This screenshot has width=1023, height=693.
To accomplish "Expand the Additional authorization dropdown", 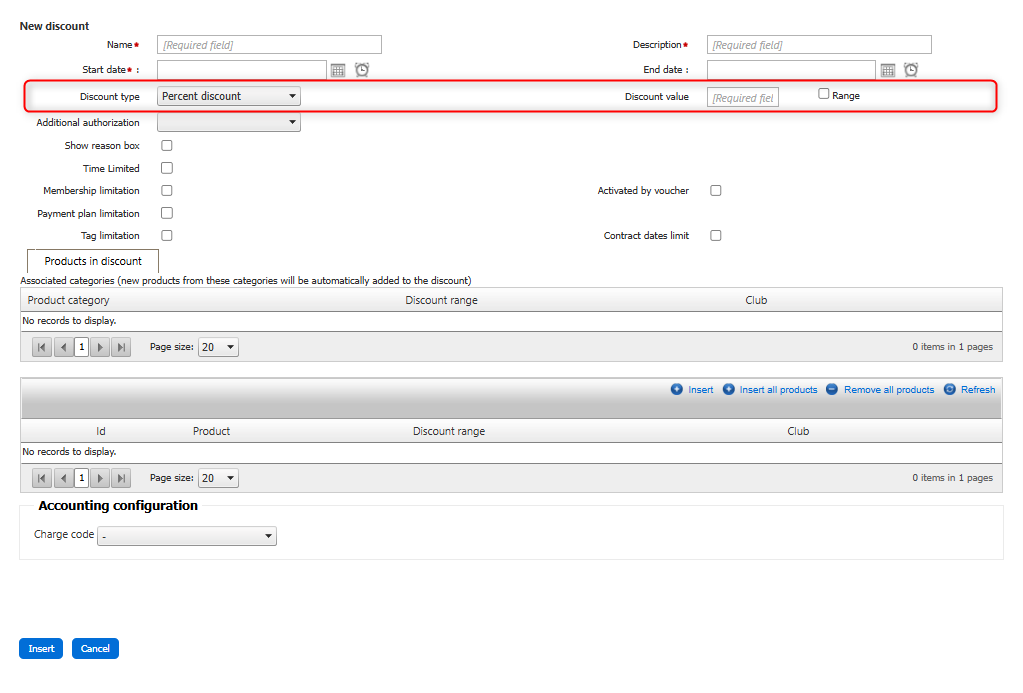I will (229, 123).
